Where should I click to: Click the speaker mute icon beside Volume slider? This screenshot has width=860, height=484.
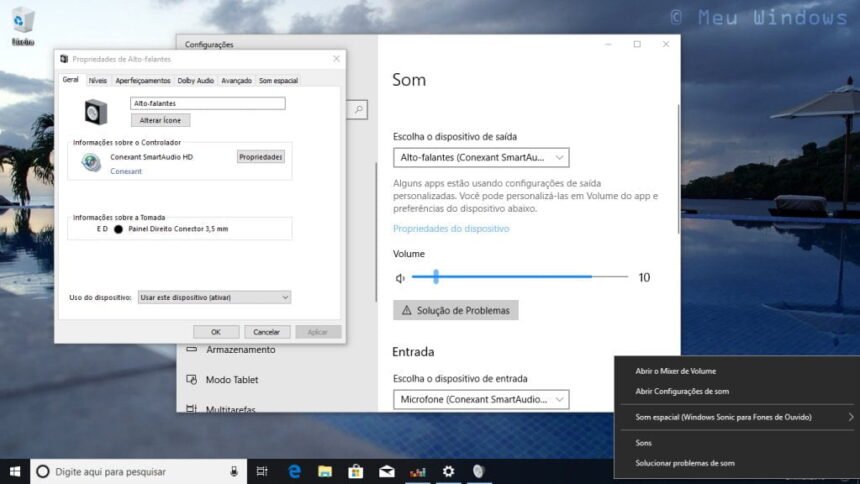coord(400,278)
